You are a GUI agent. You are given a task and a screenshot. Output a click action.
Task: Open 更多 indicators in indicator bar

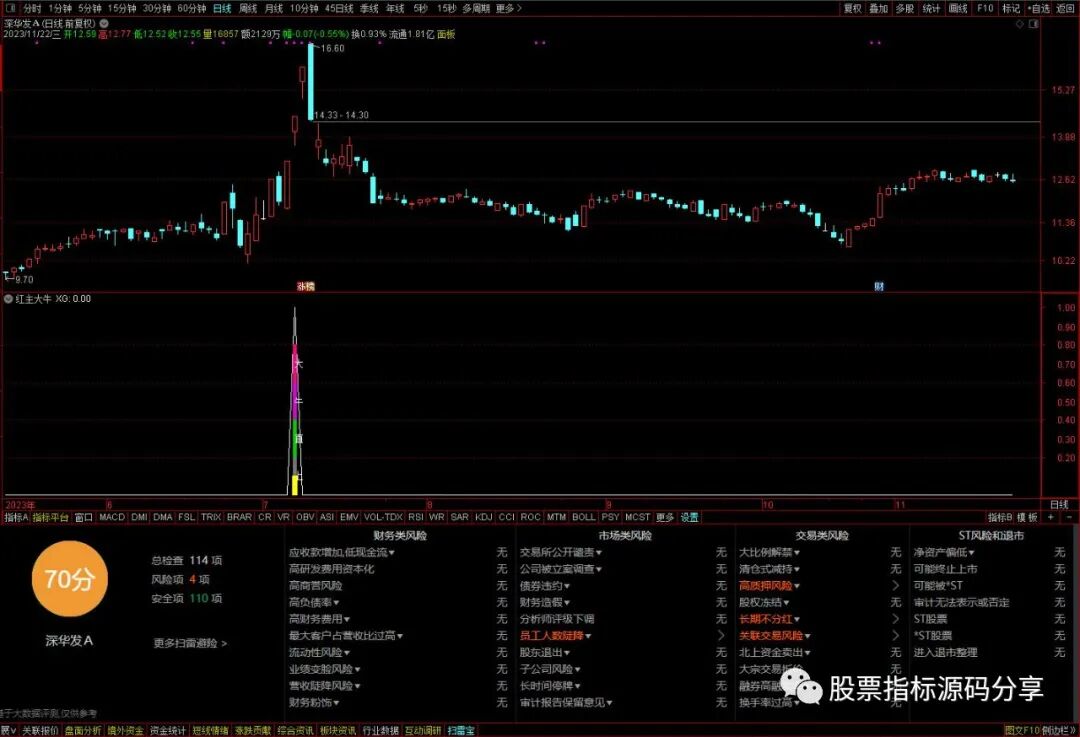665,517
